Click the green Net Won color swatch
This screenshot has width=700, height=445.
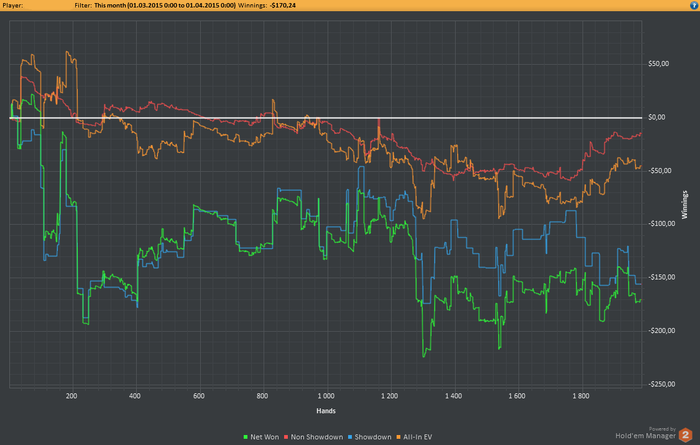[x=246, y=437]
